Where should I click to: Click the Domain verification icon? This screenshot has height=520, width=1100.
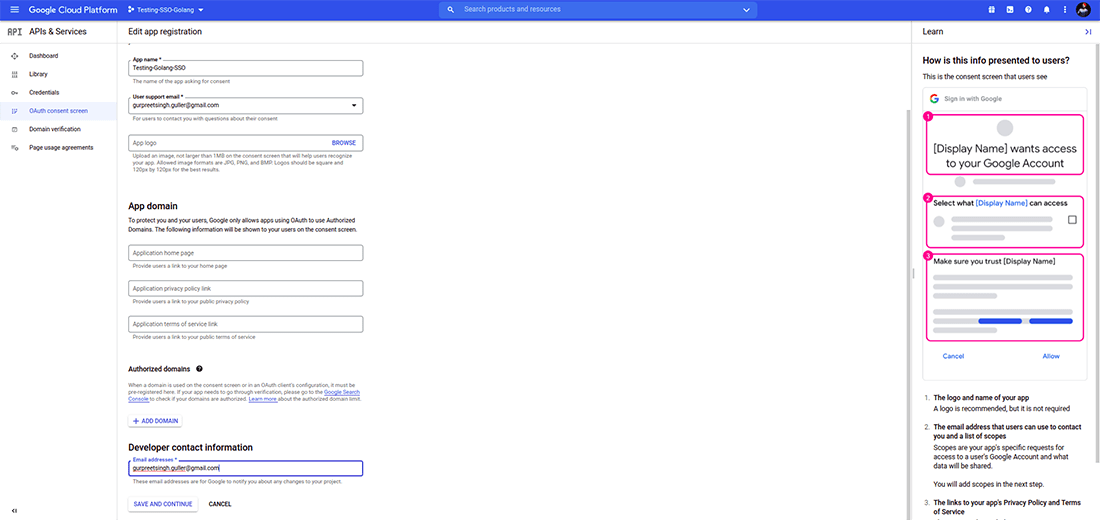[15, 129]
